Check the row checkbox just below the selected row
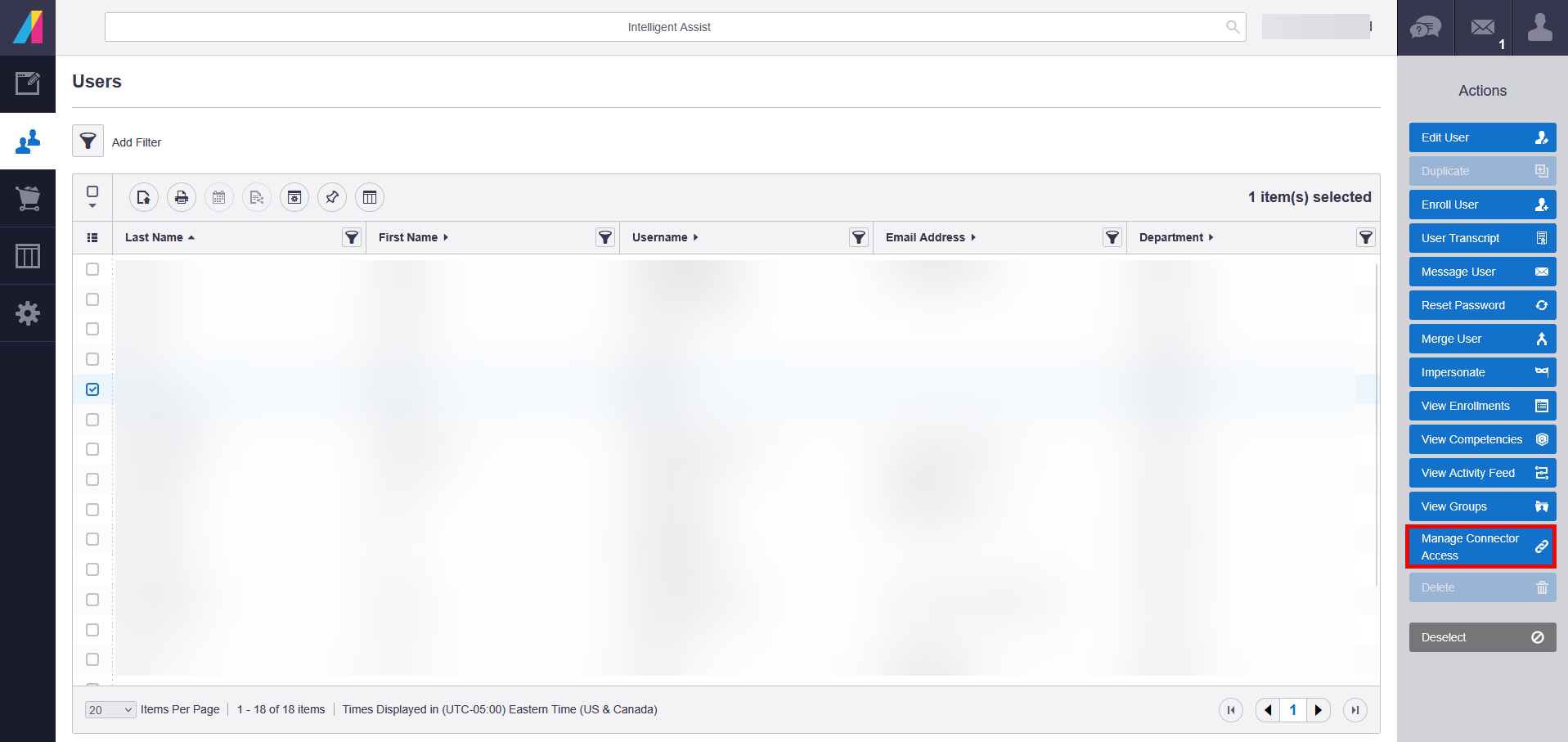Screen dimensions: 1568x742 coord(92,420)
